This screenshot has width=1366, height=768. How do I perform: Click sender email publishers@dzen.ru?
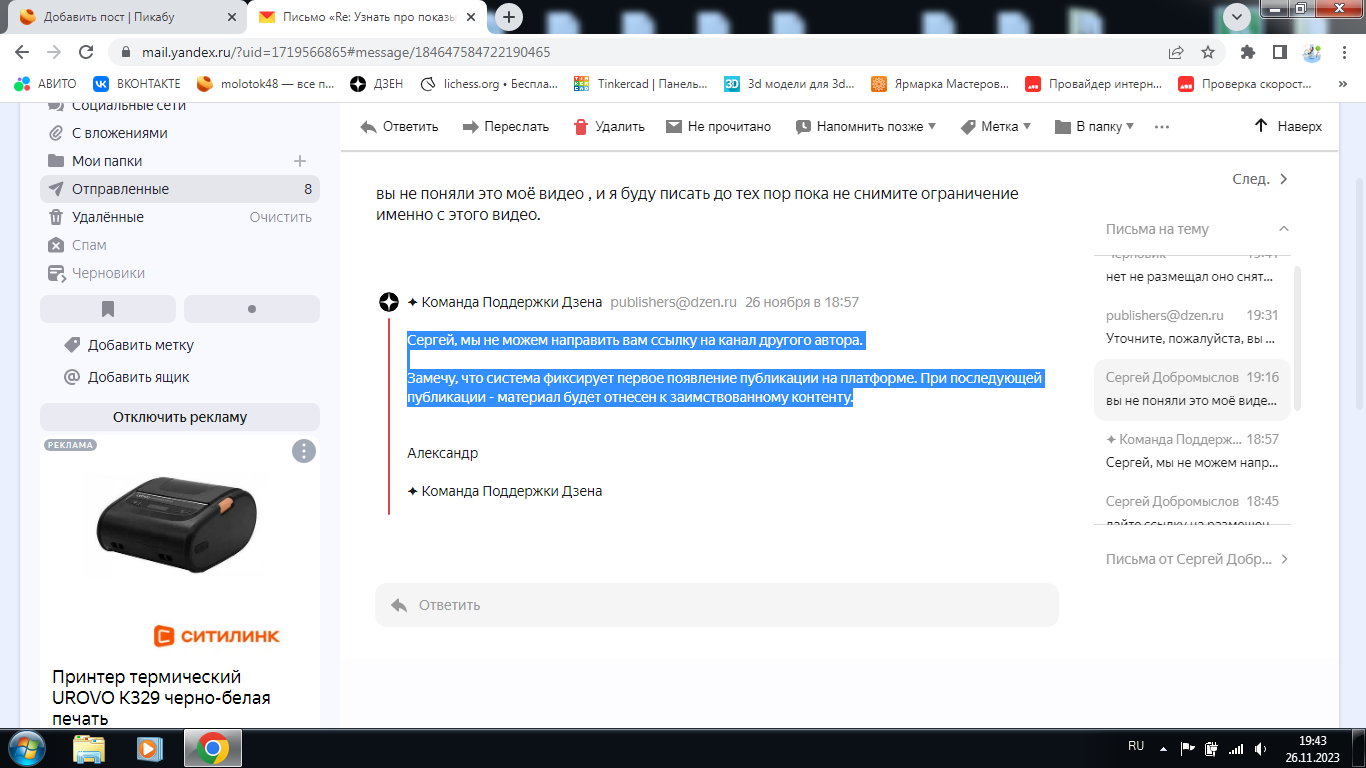click(x=673, y=302)
